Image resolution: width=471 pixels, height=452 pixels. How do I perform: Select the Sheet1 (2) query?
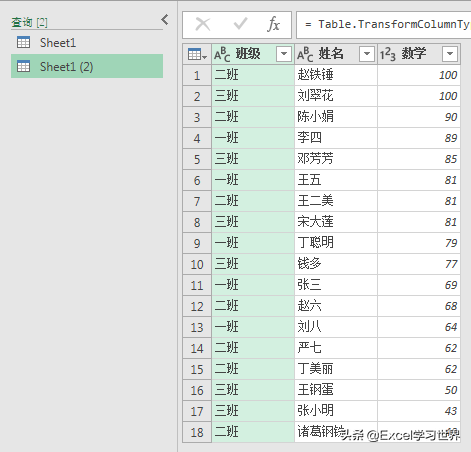click(87, 66)
